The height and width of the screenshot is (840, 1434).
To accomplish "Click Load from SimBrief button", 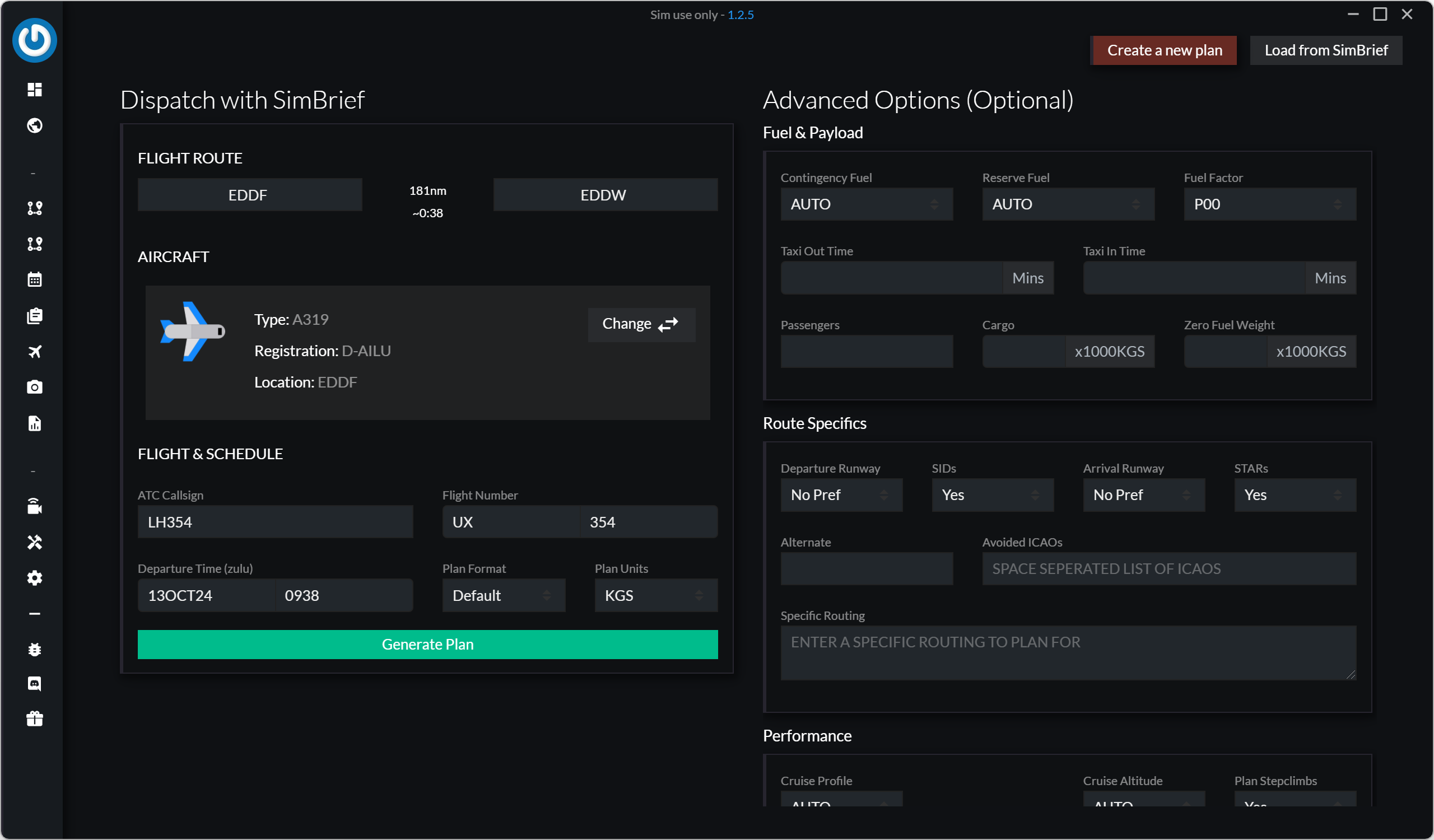I will pos(1325,50).
